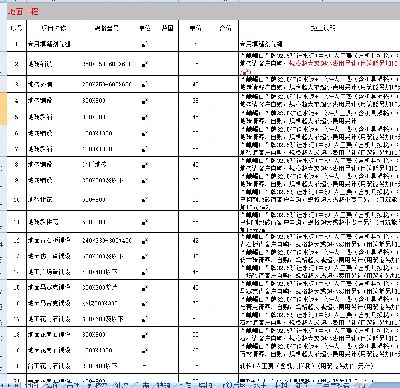The height and width of the screenshot is (388, 400).
Task: Select the wide right-hand column header cell
Action: 319,28
